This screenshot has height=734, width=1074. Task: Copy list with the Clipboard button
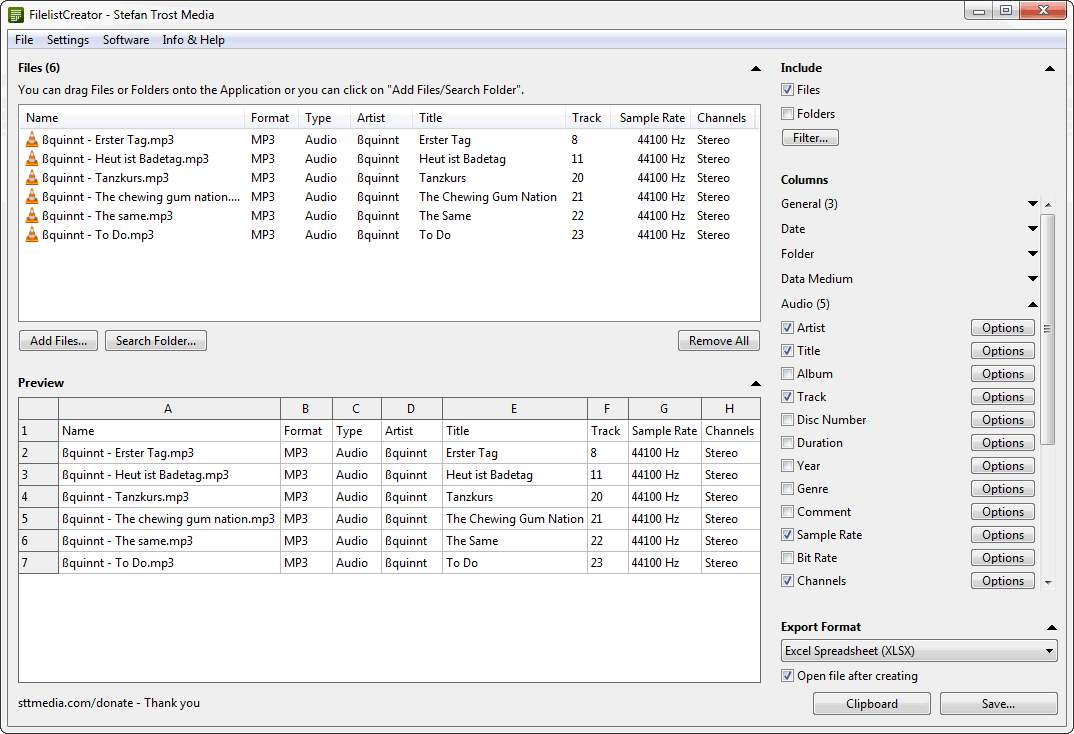(x=871, y=703)
